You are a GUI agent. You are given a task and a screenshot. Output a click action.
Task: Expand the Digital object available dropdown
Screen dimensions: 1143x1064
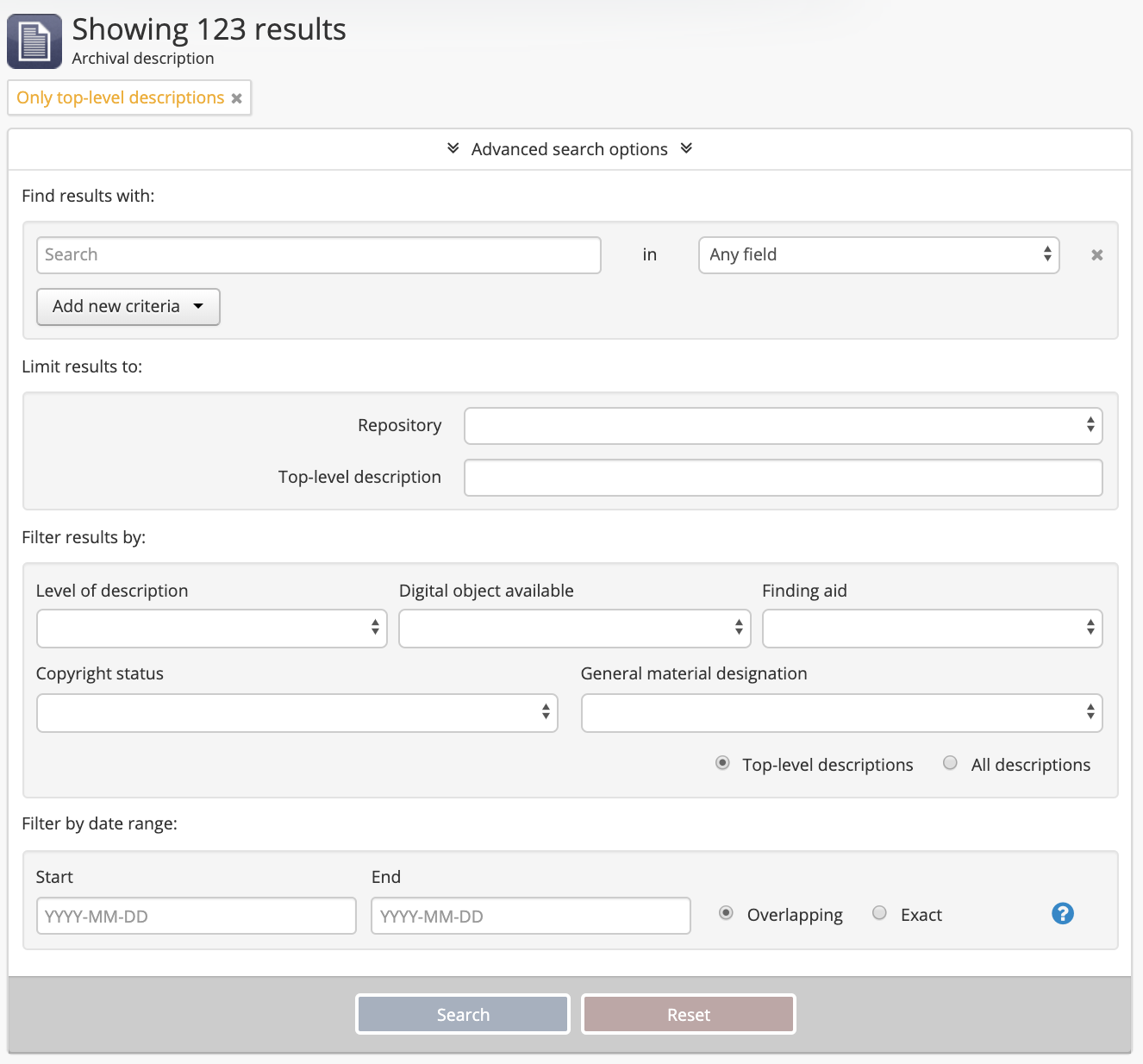coord(574,629)
